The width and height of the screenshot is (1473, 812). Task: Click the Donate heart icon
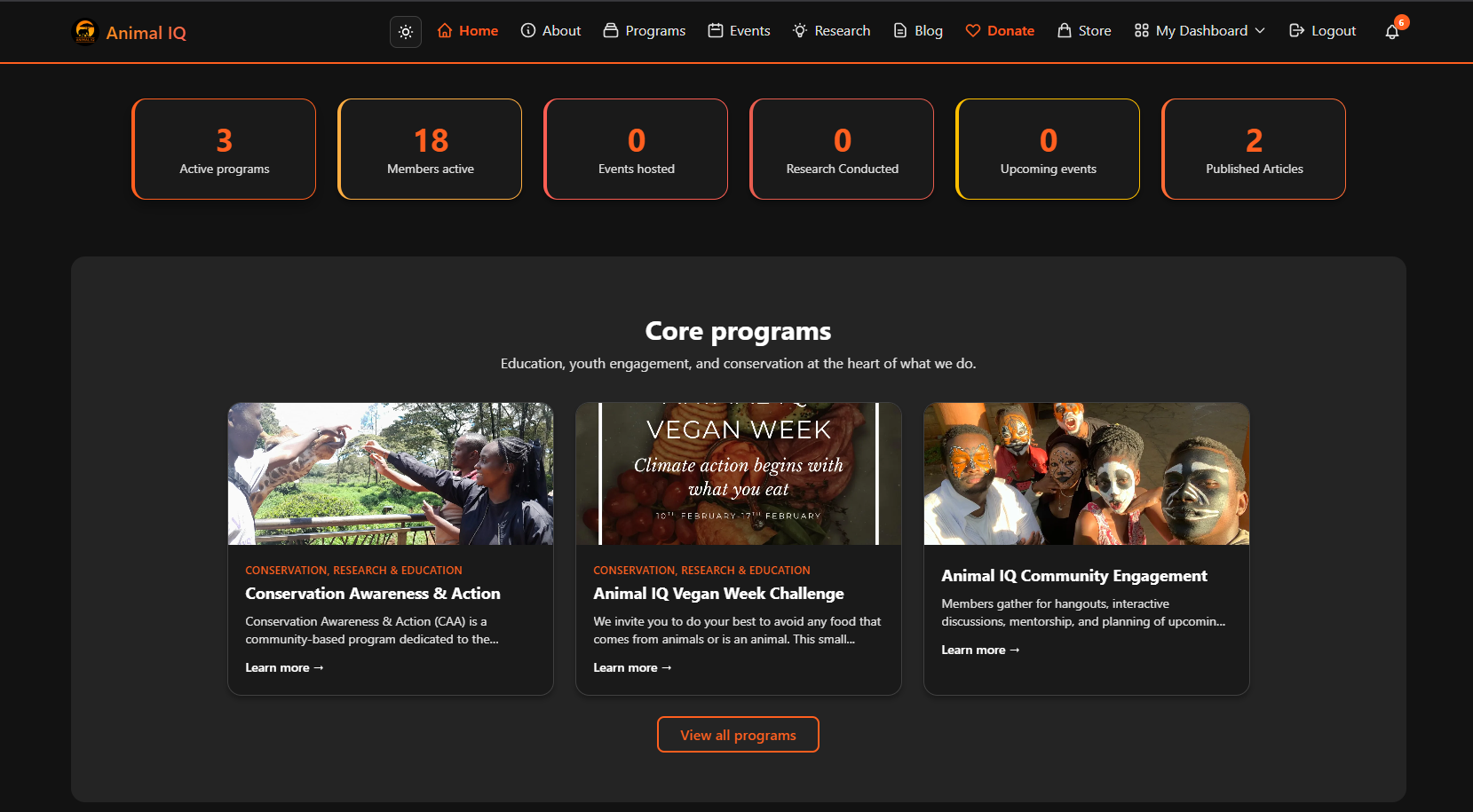point(973,30)
